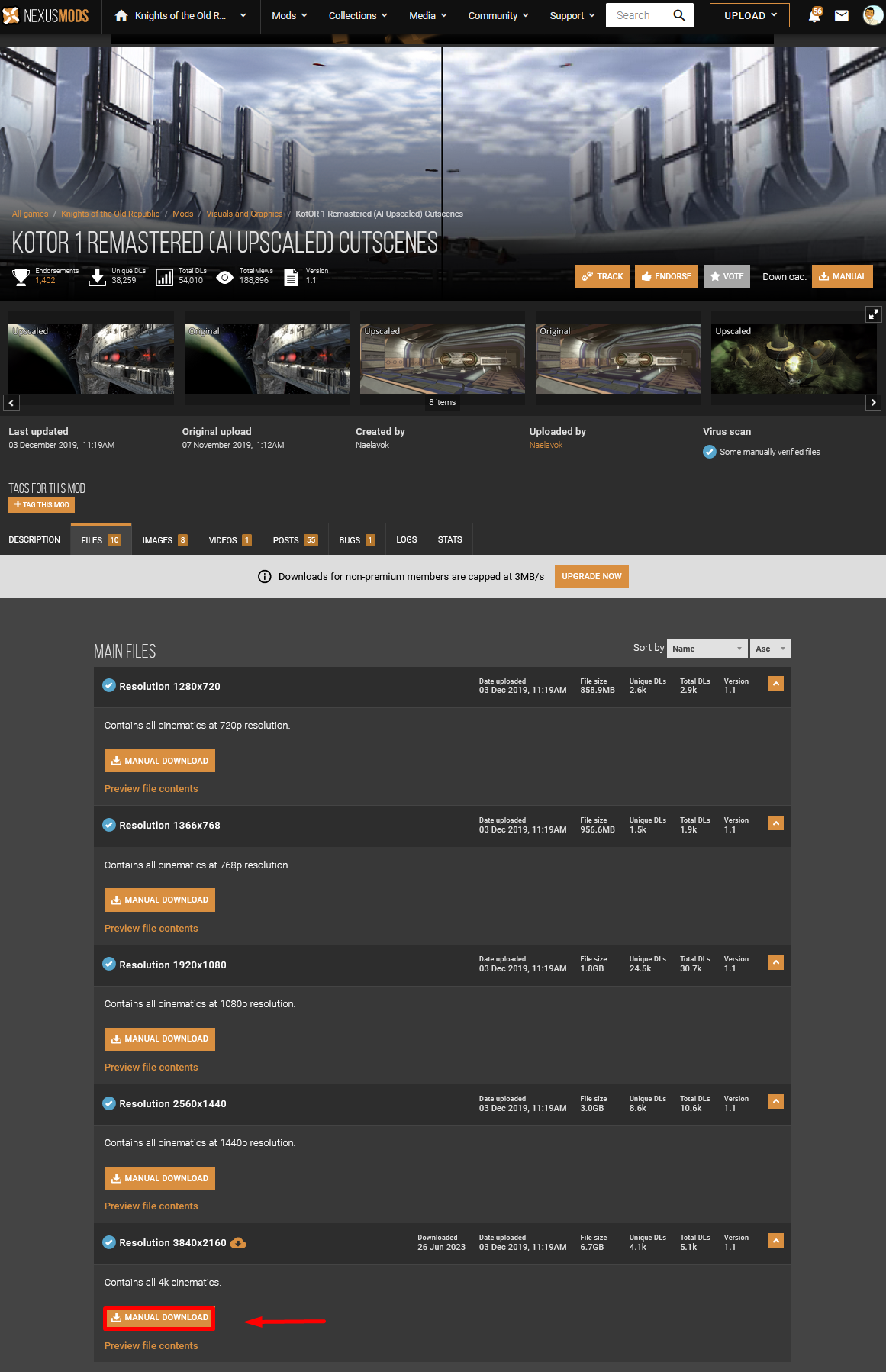Viewport: 886px width, 1372px height.
Task: Open the Nexus Mods logo home page
Action: point(46,15)
